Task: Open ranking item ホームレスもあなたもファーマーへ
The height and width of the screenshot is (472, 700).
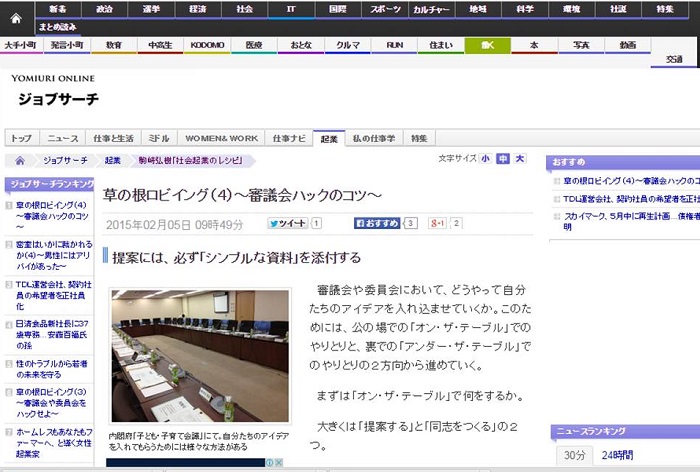Action: [x=54, y=443]
